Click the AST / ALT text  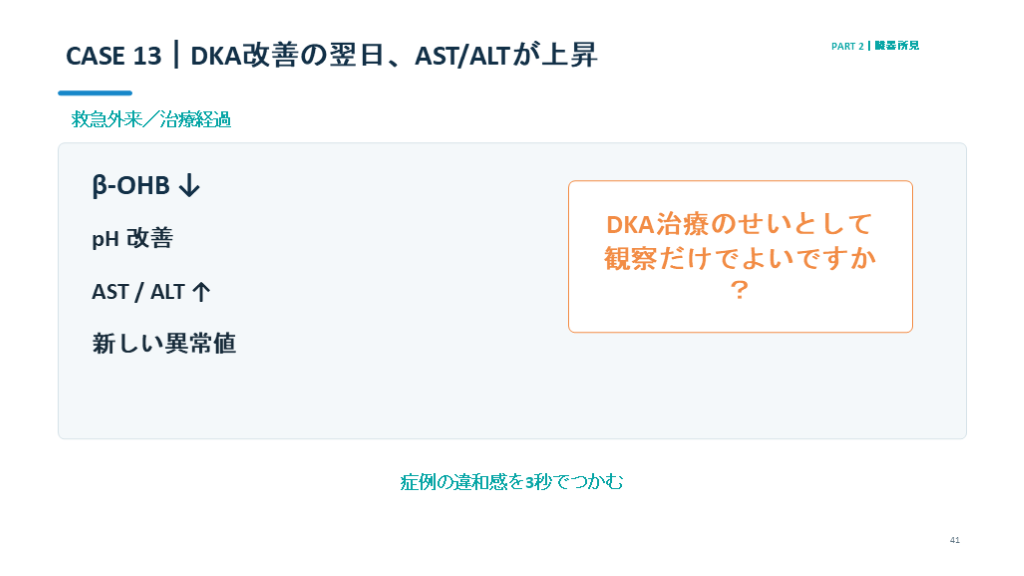(138, 291)
